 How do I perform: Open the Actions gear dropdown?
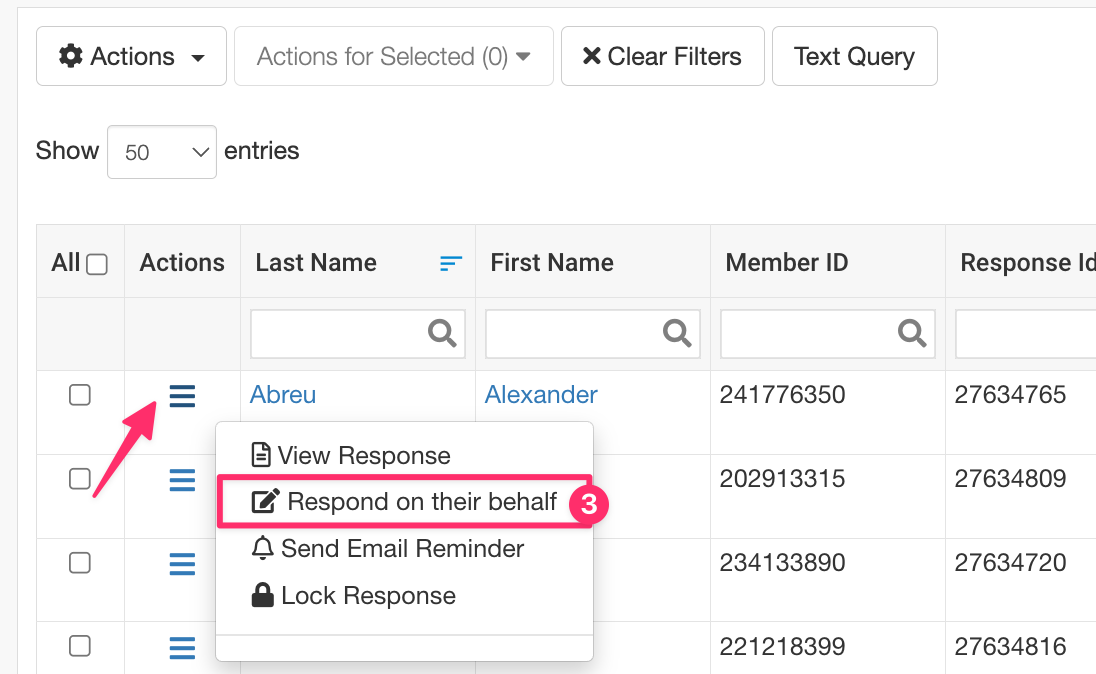(x=131, y=56)
